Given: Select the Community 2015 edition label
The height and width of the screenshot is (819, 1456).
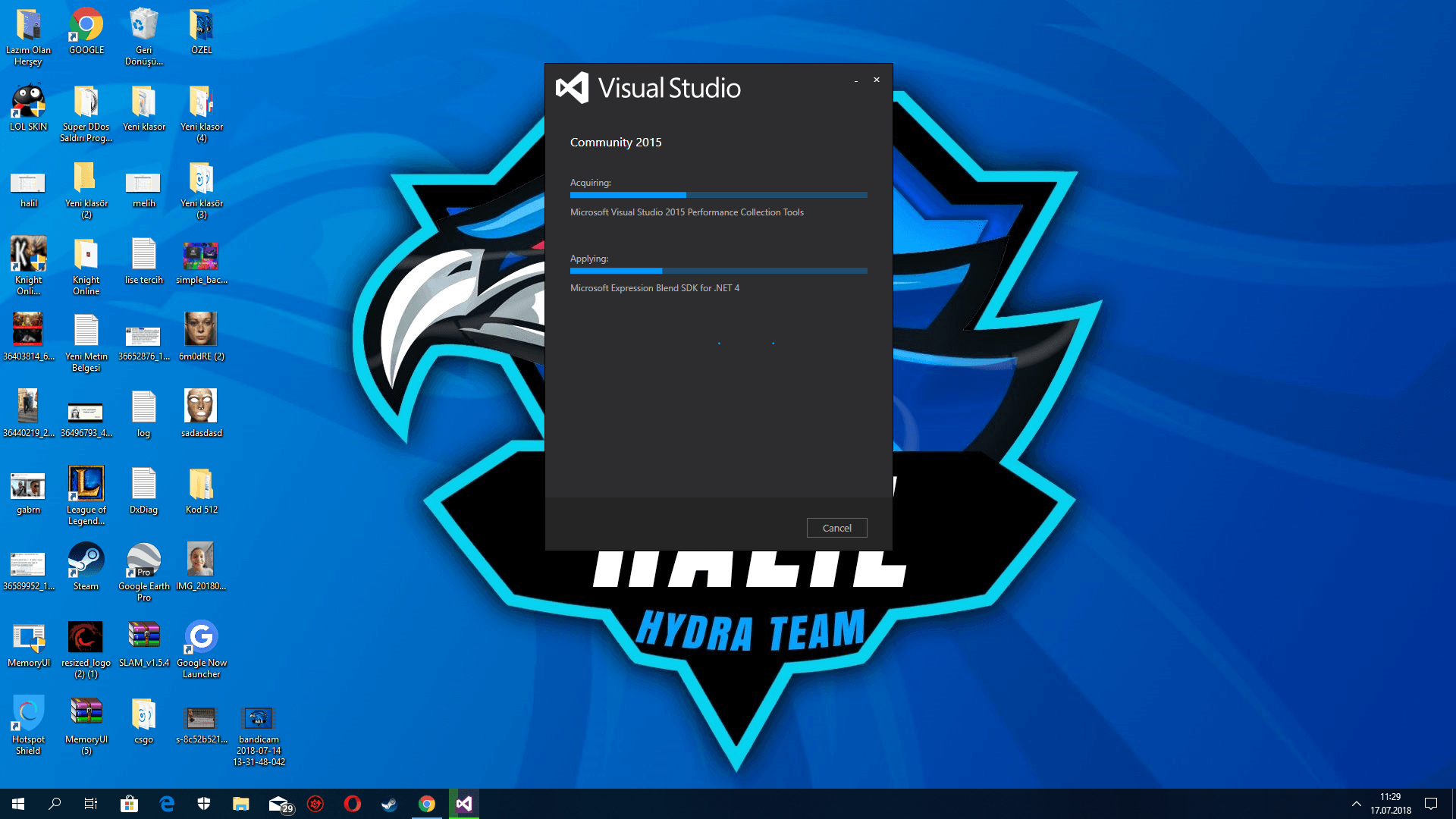Looking at the screenshot, I should [616, 143].
